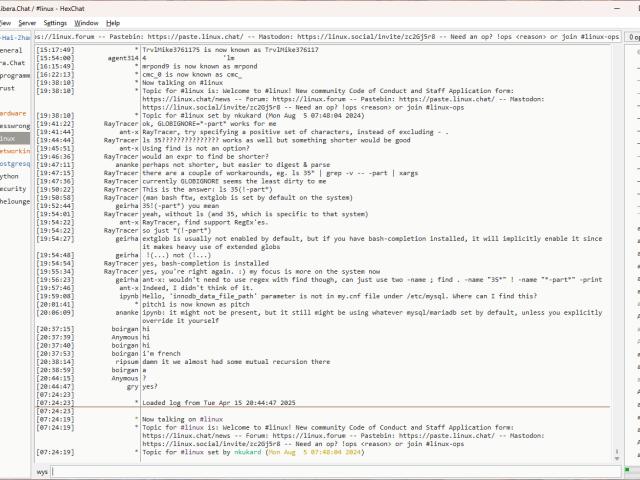Click the 'wys' nickname button
The width and height of the screenshot is (640, 480).
tap(42, 470)
